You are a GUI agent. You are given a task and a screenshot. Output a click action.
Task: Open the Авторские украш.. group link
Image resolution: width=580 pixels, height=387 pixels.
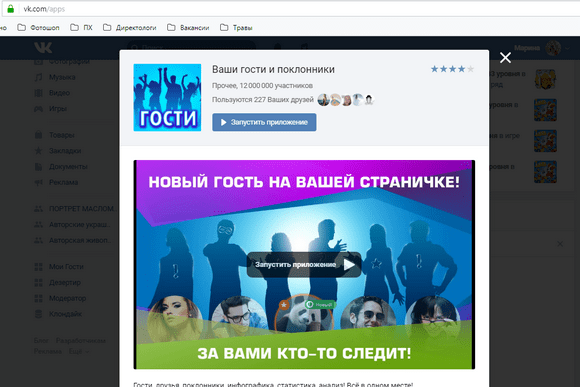[x=80, y=225]
